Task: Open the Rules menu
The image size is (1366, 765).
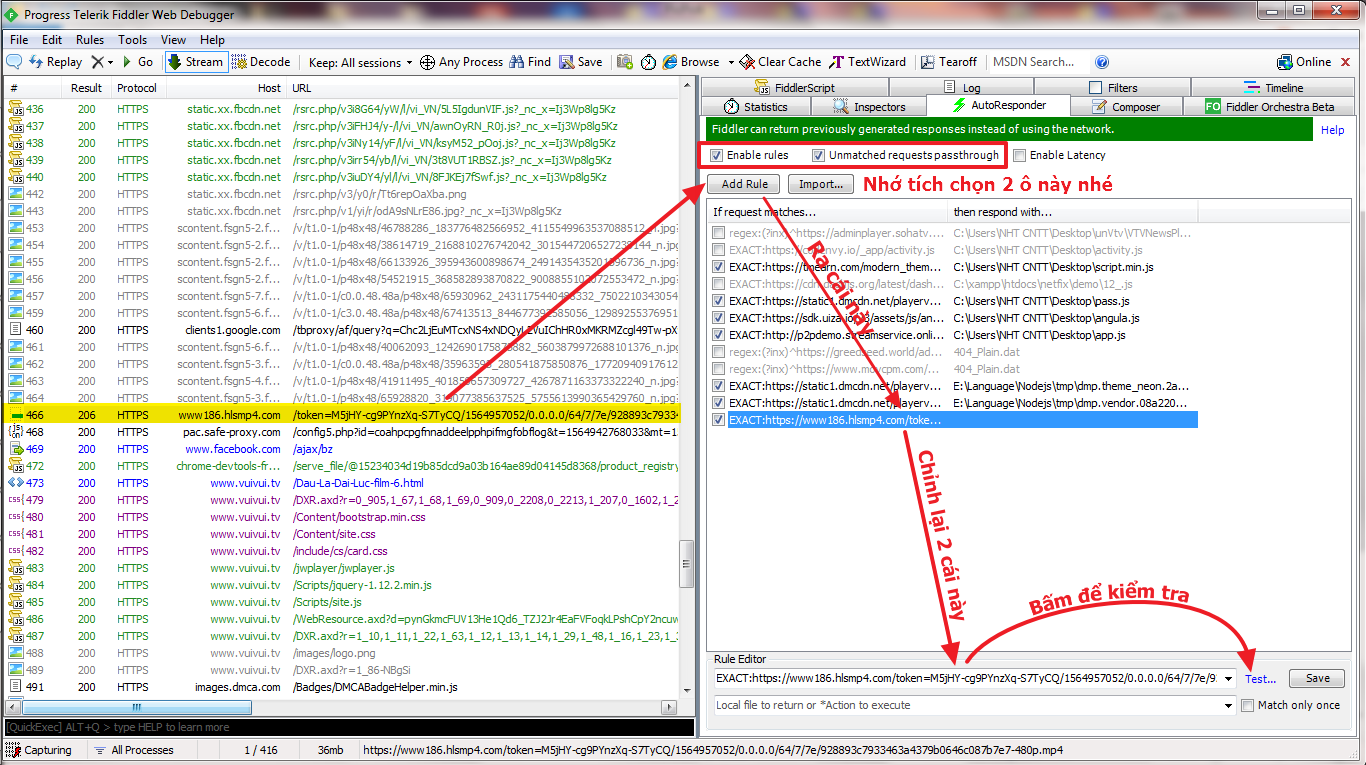Action: coord(90,40)
